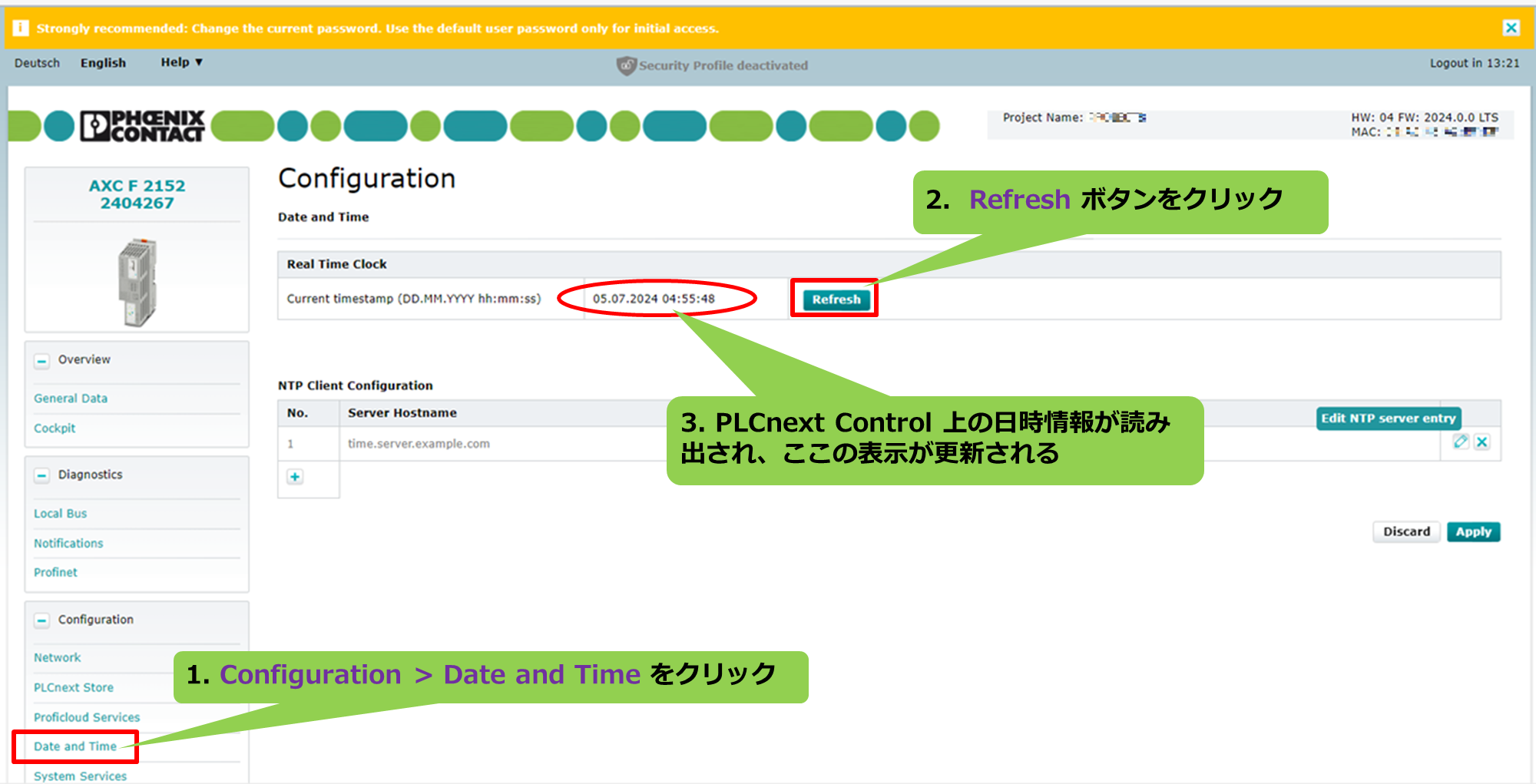Dismiss the password warning banner
1536x784 pixels.
tap(1511, 28)
